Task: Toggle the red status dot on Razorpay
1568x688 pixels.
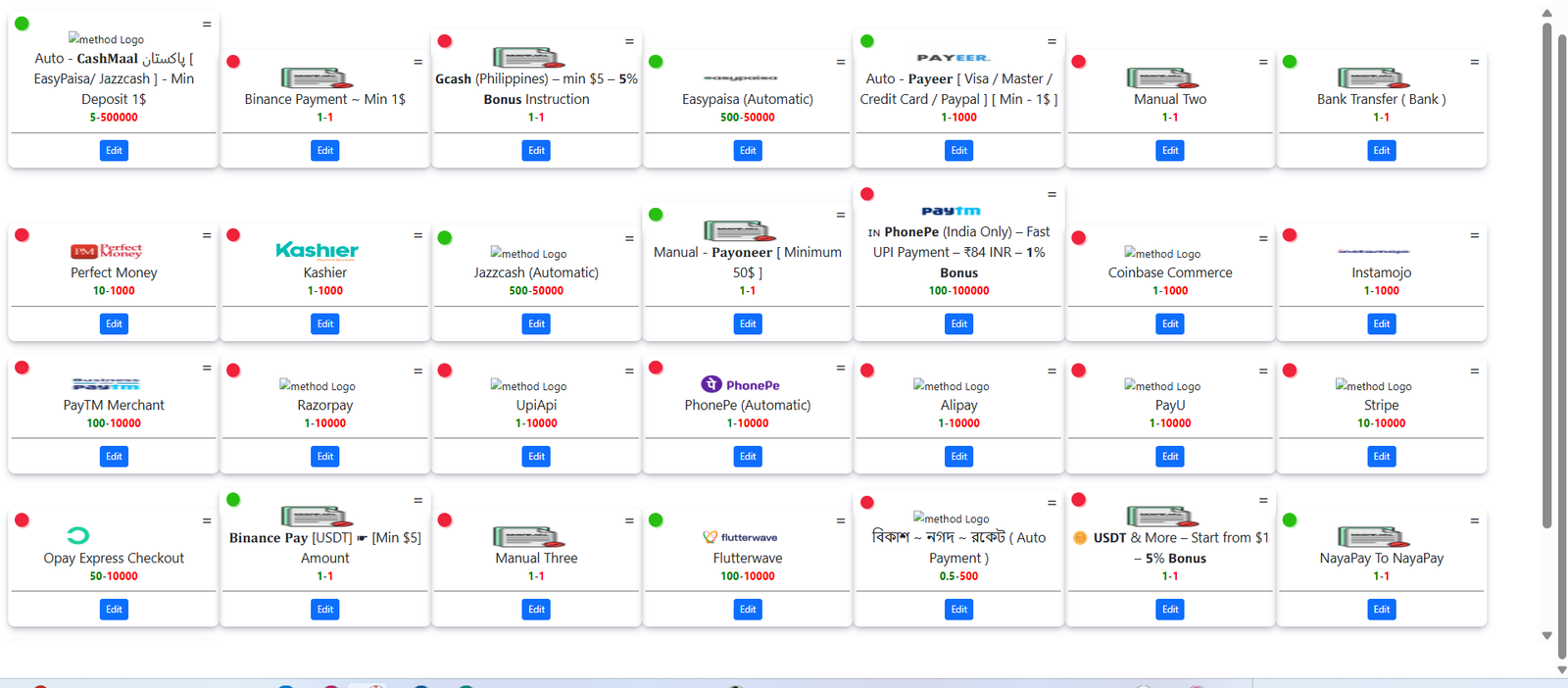Action: 233,370
